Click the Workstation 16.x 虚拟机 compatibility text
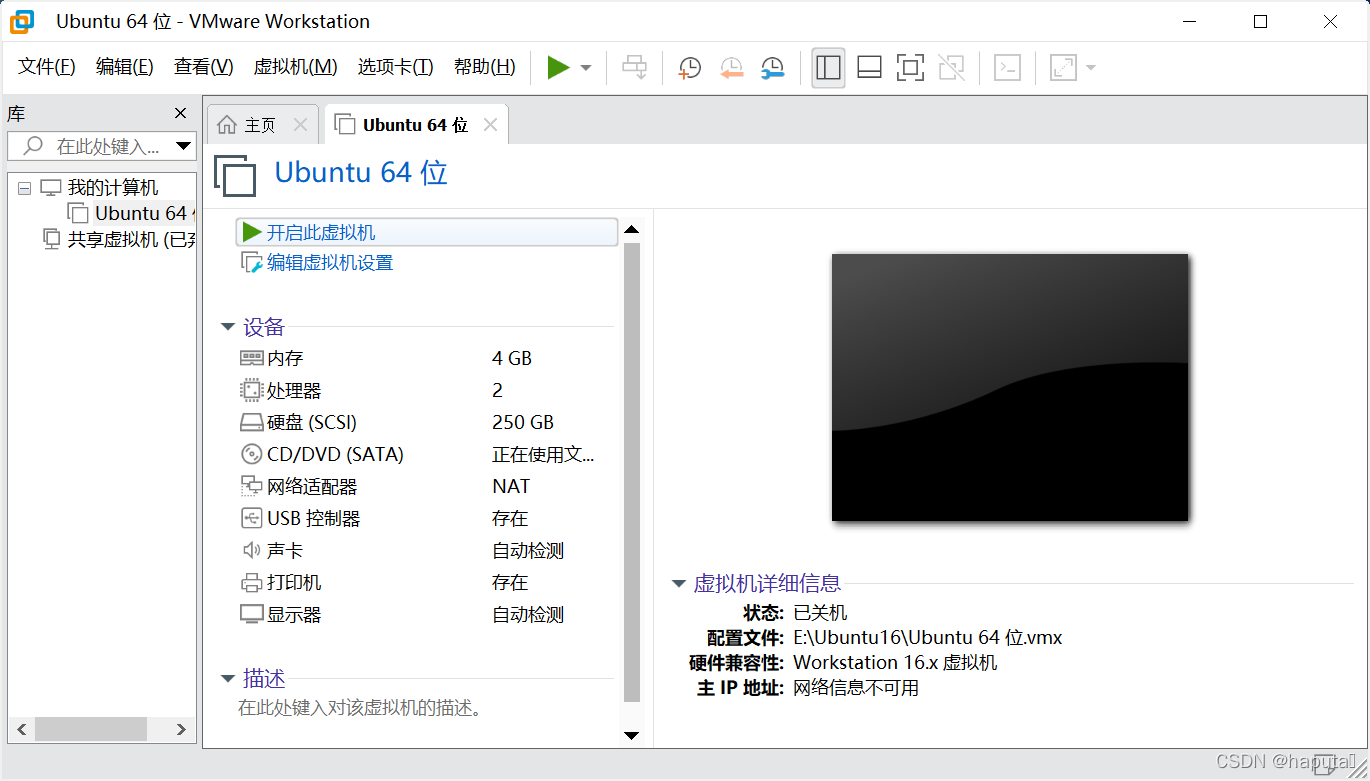1370x781 pixels. 895,662
